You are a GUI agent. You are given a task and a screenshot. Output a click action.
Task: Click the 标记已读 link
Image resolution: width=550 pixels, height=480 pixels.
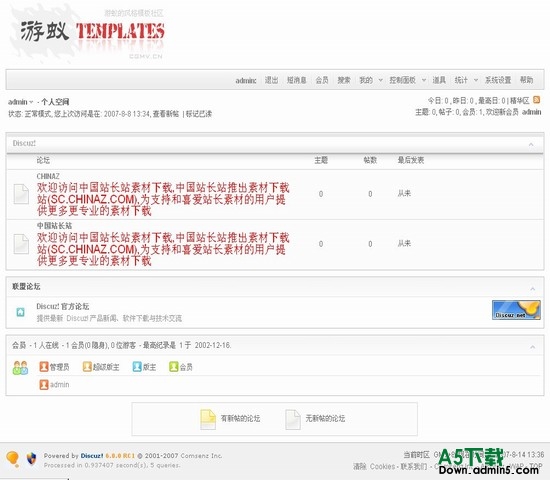pyautogui.click(x=199, y=114)
